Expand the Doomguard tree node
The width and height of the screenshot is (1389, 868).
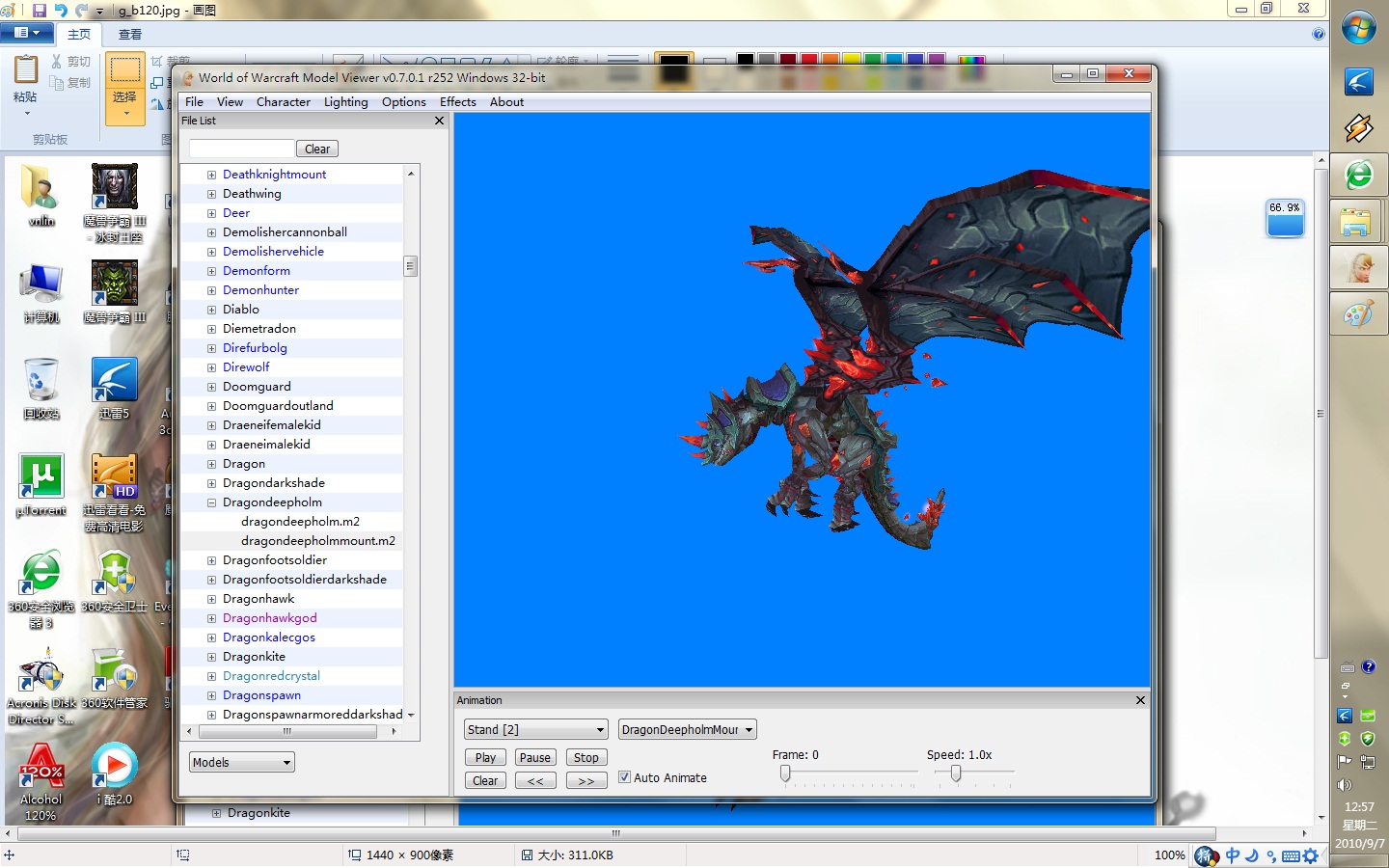click(x=211, y=387)
